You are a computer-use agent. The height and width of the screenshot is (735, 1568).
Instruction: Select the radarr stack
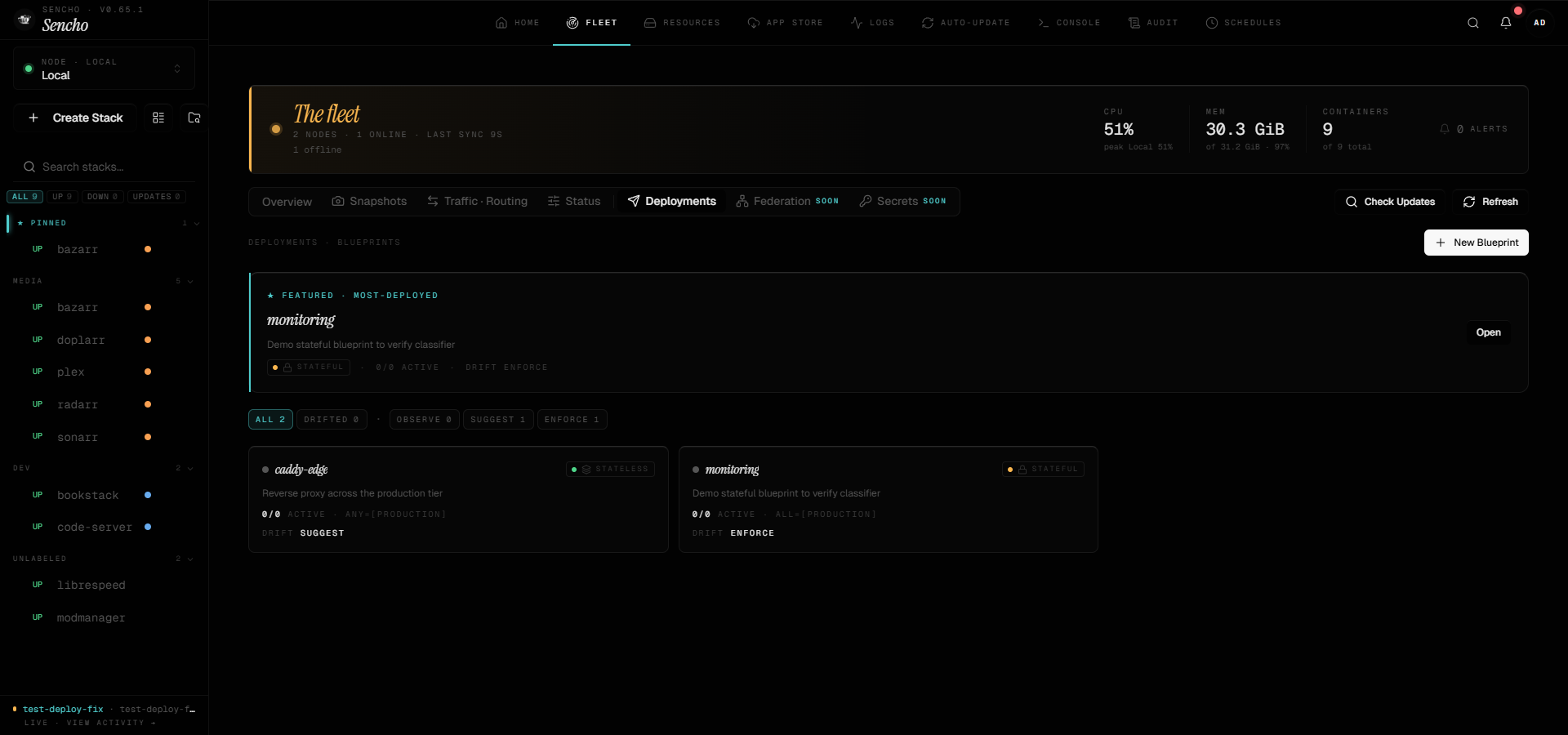click(x=105, y=404)
